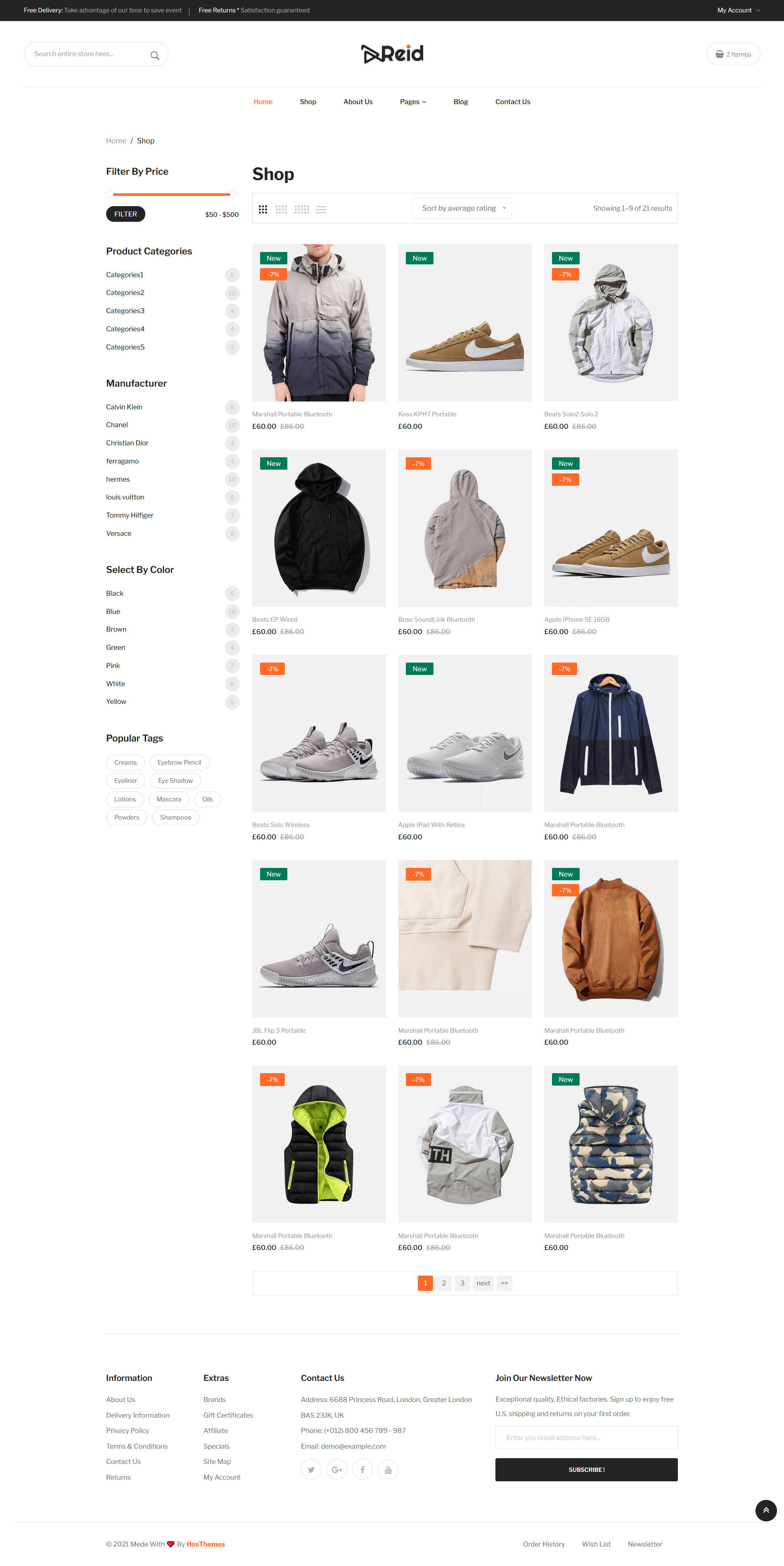Image resolution: width=784 pixels, height=1566 pixels.
Task: Switch to three-column grid view icon
Action: (263, 209)
